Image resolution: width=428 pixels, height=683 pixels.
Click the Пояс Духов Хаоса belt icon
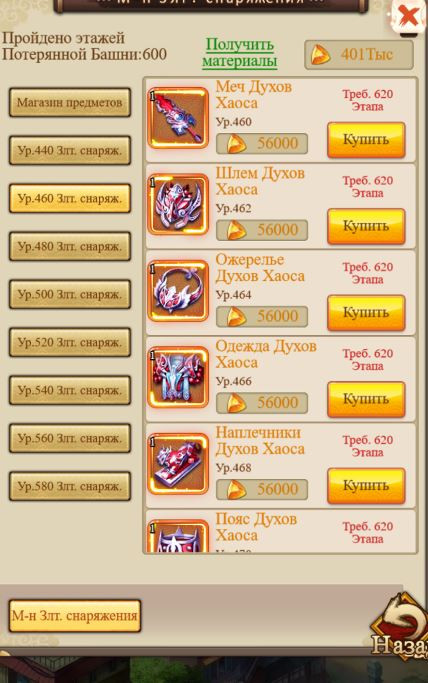[x=178, y=536]
